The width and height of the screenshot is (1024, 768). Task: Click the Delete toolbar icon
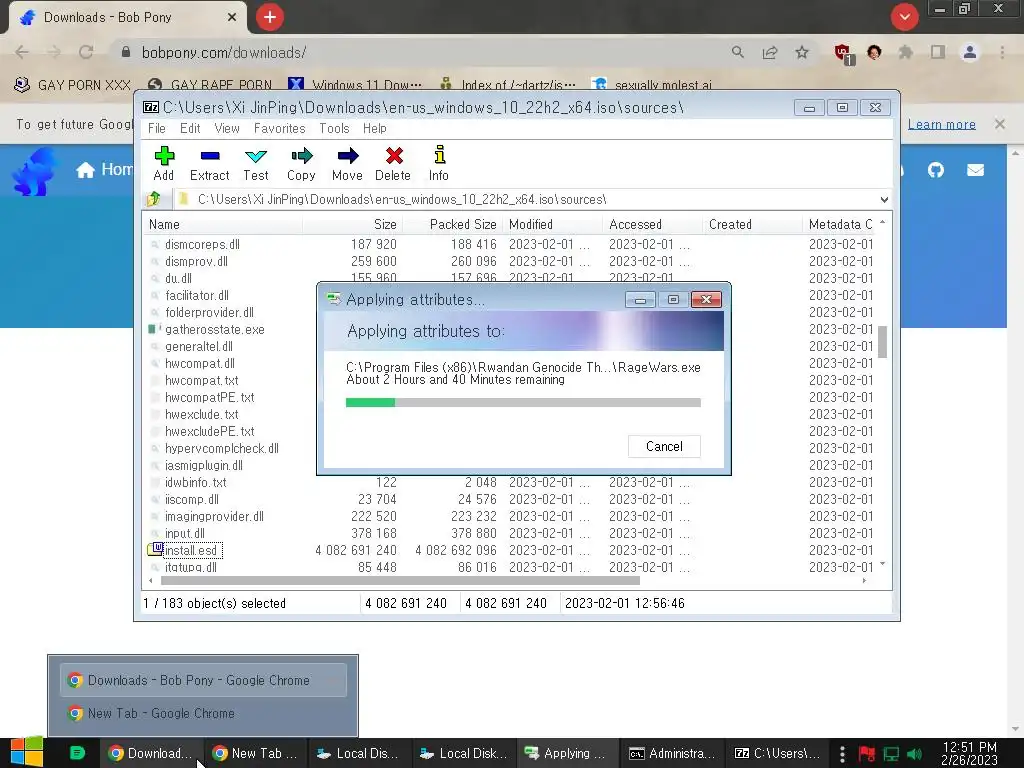coord(393,163)
